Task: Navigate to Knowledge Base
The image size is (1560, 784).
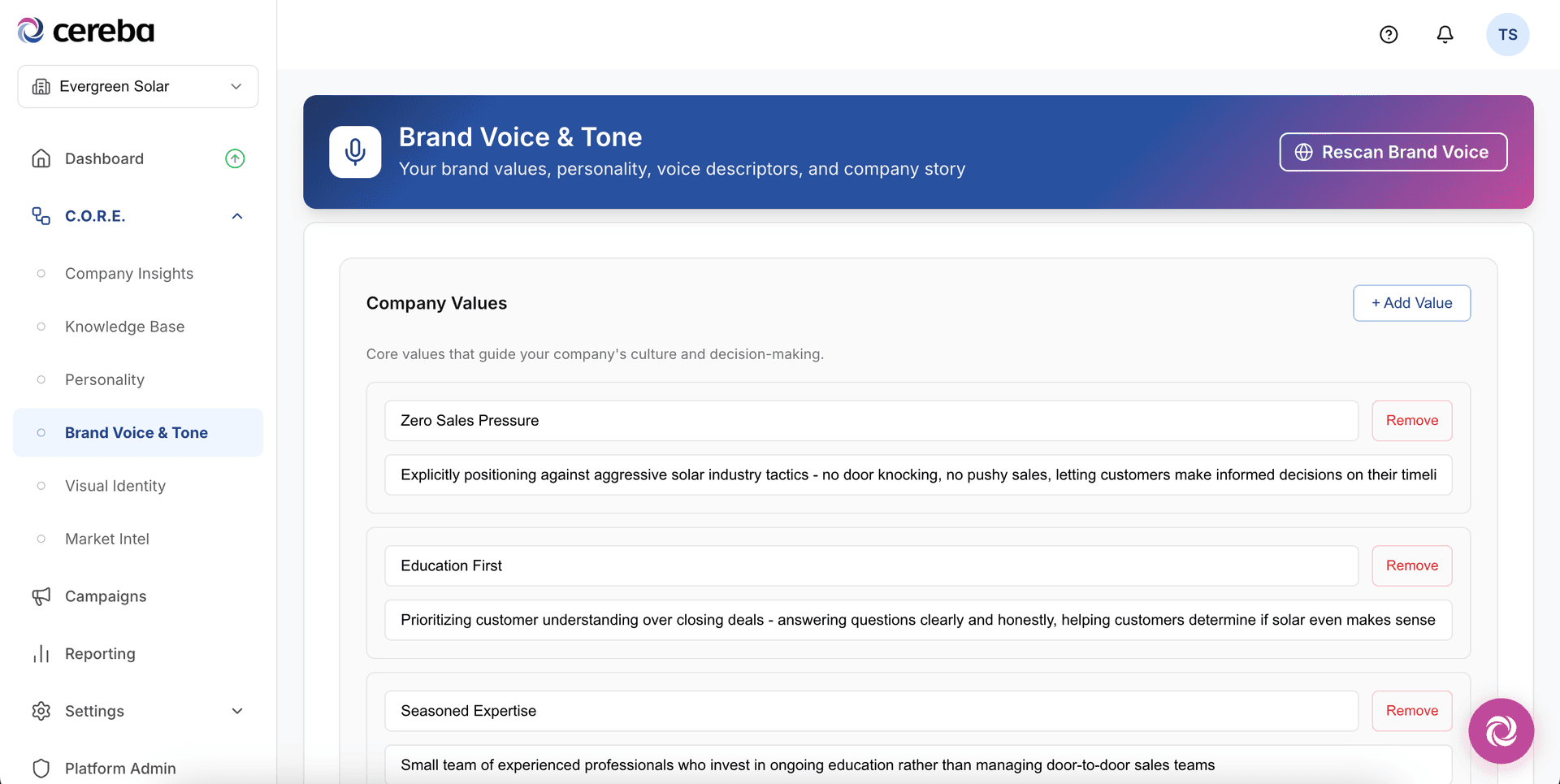Action: [123, 326]
